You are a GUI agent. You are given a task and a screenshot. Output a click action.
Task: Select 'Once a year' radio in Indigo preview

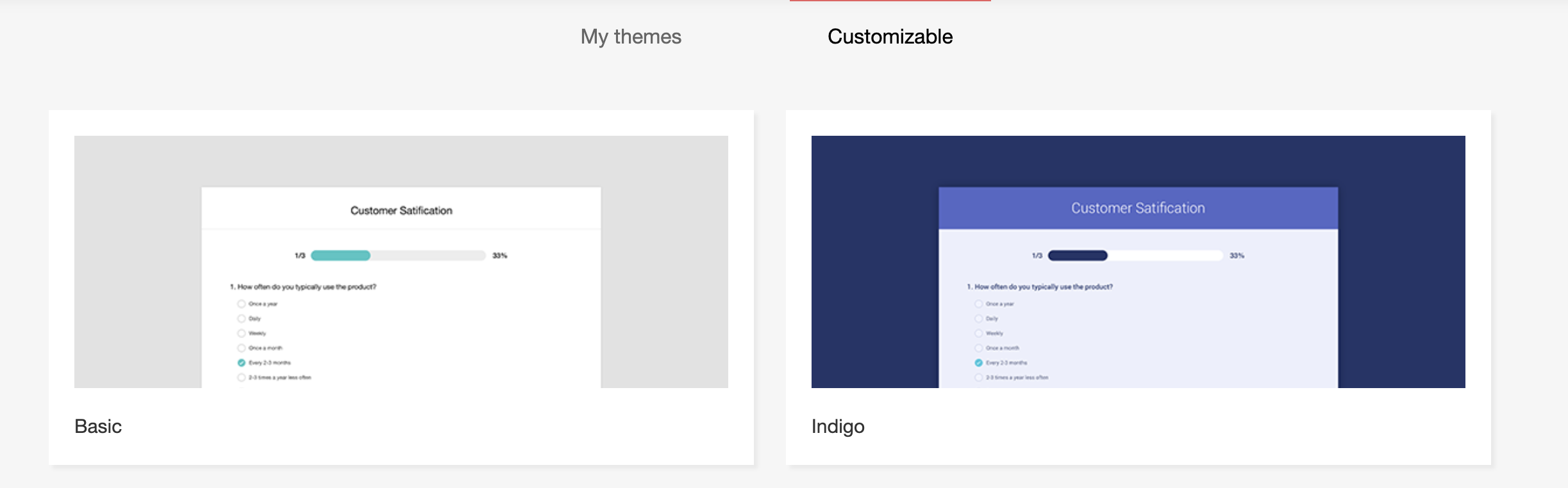pyautogui.click(x=979, y=304)
